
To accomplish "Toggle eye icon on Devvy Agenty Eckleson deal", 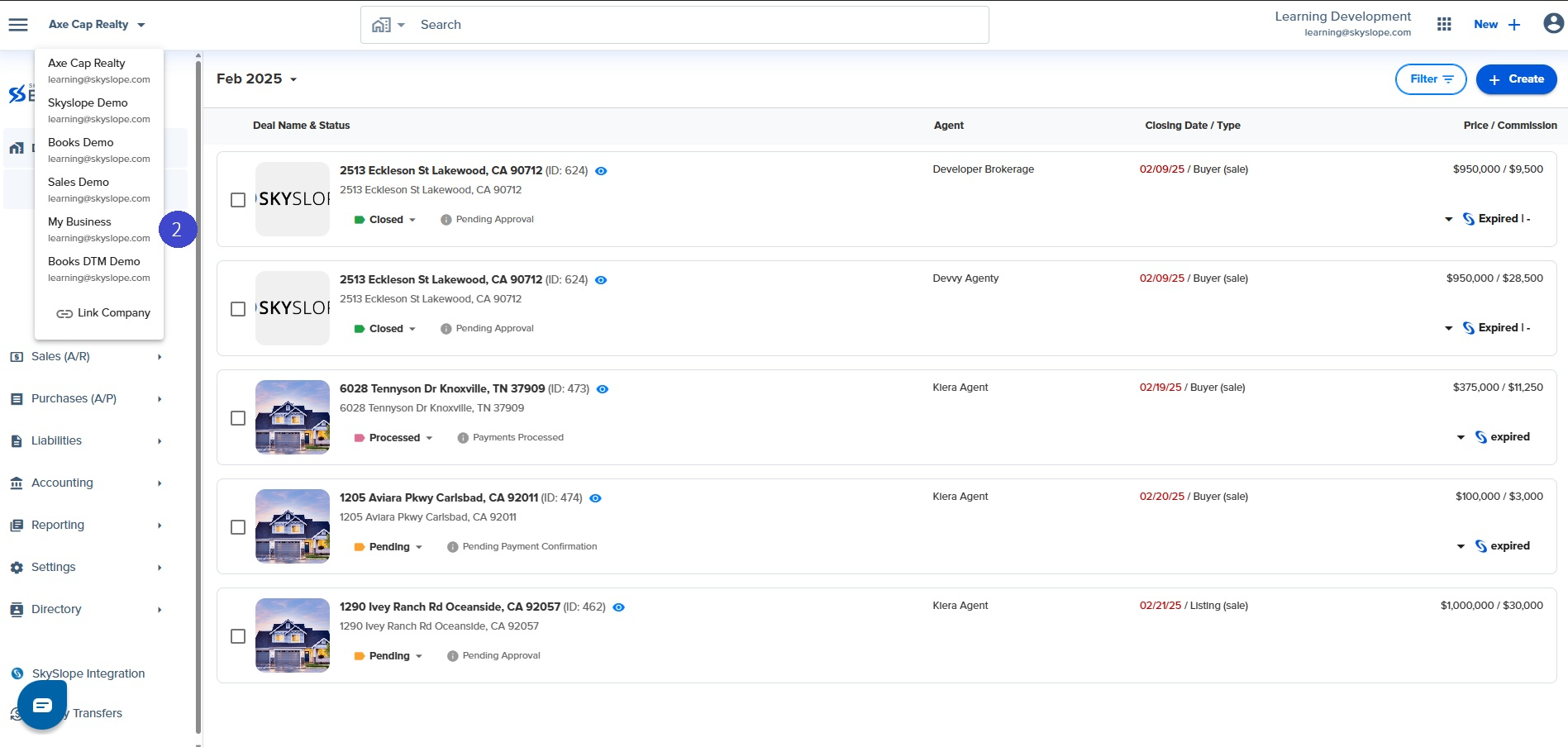I will pos(601,280).
